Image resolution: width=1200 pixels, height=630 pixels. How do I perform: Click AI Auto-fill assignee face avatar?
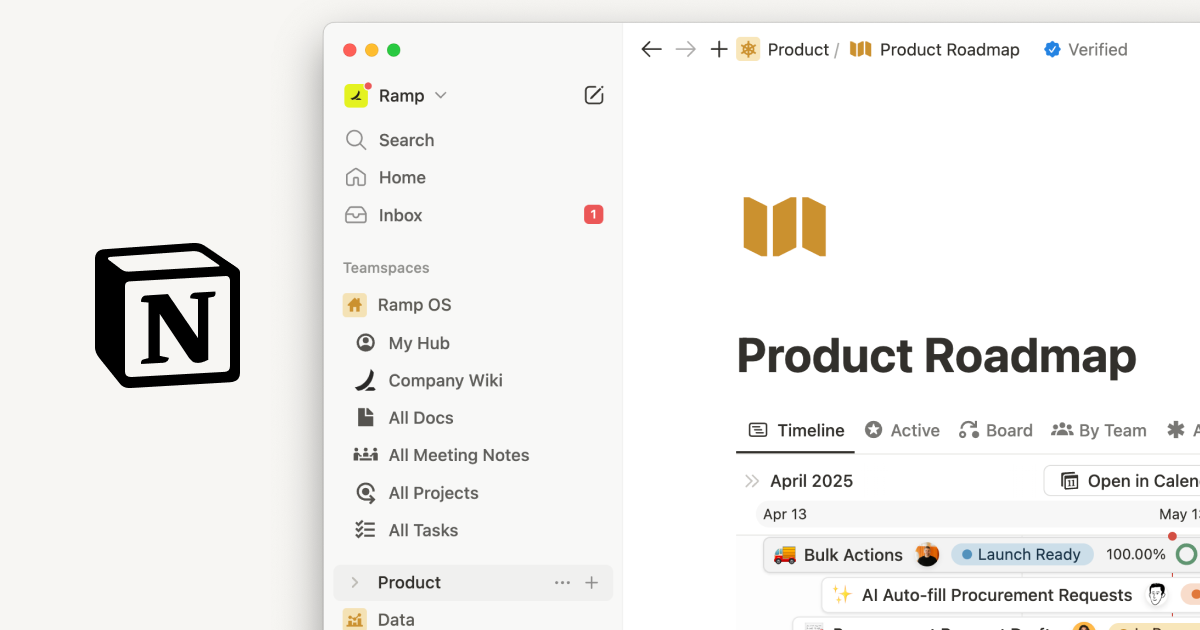[x=1157, y=594]
